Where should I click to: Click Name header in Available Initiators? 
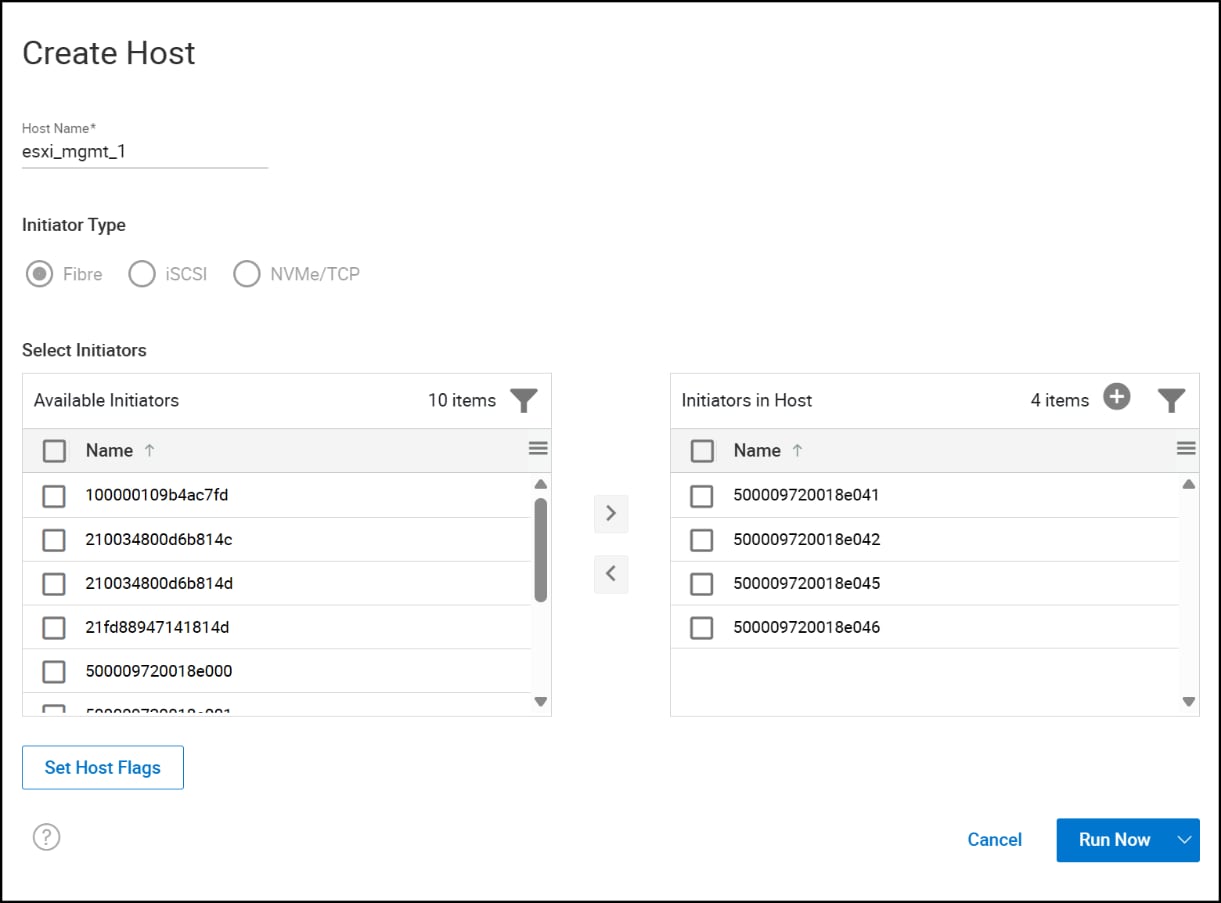tap(109, 451)
